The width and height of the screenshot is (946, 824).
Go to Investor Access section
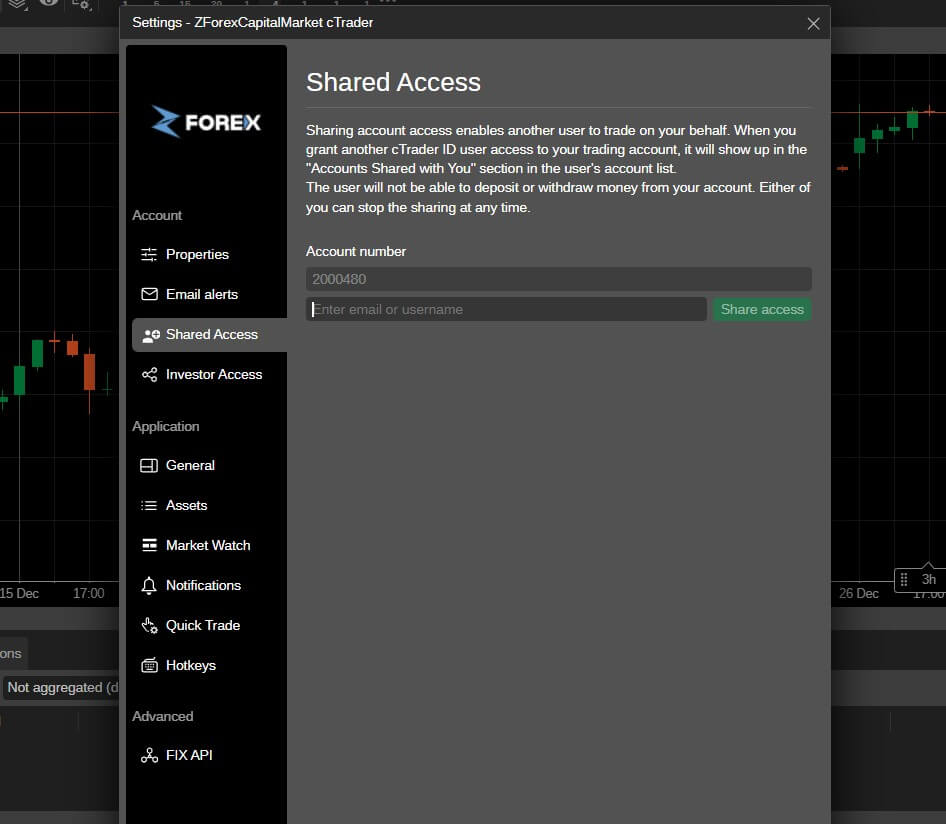(213, 375)
